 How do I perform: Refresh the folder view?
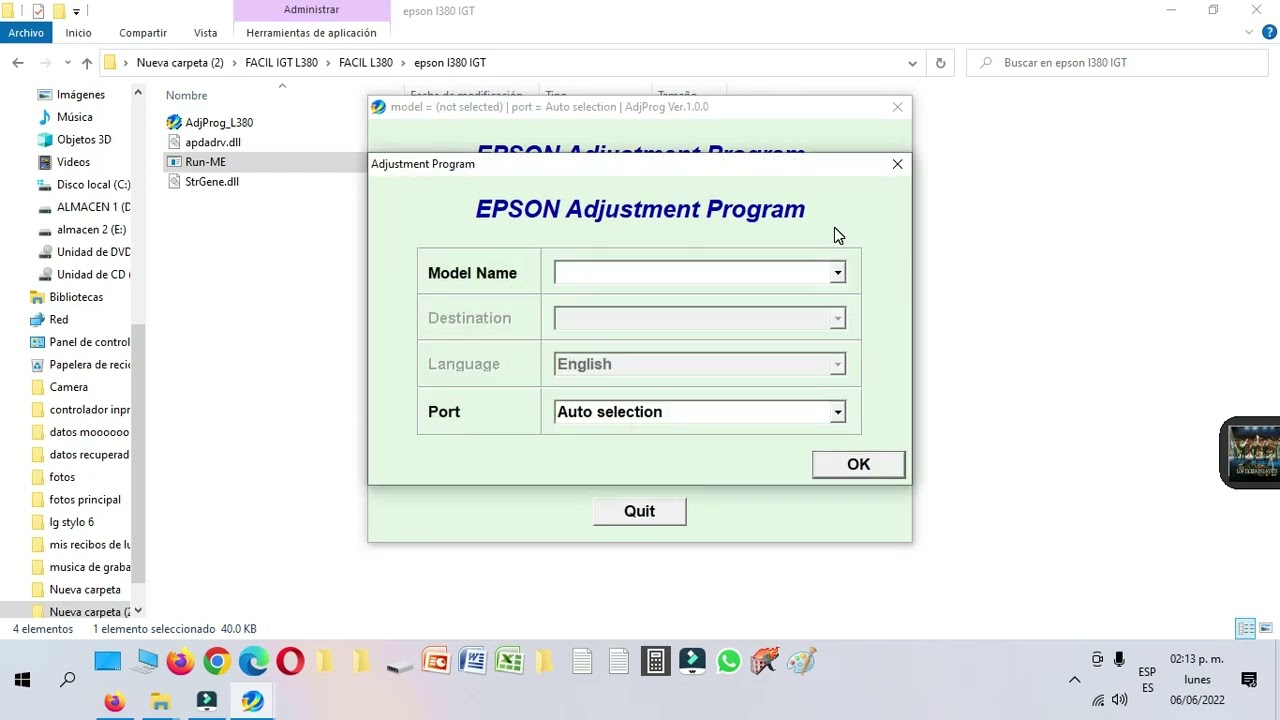940,63
